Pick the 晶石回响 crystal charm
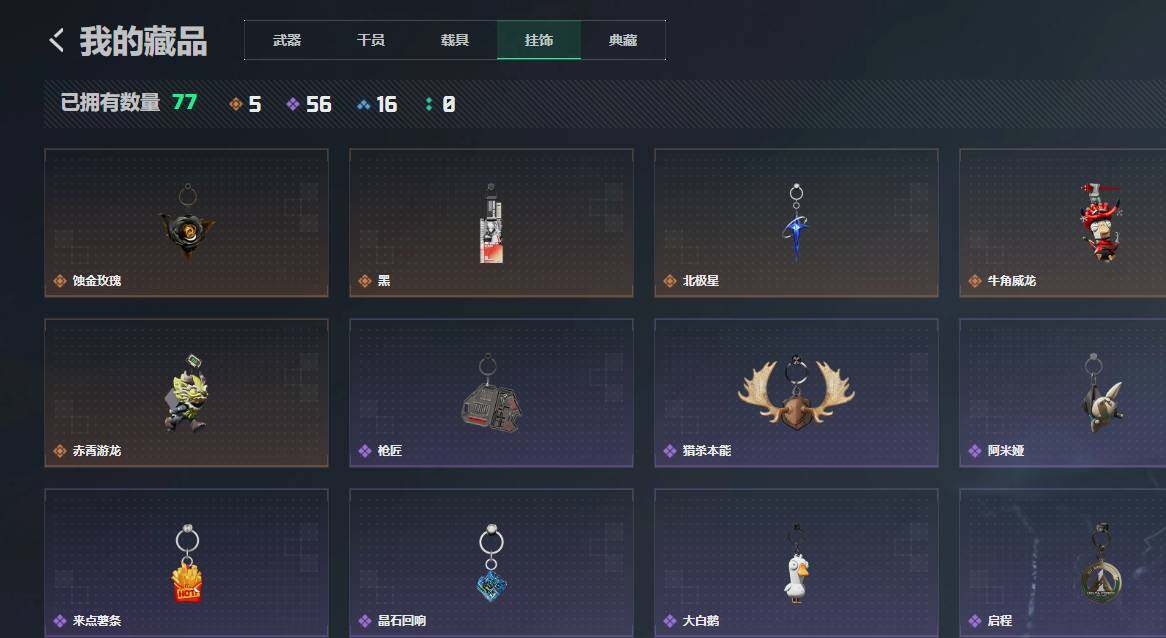The image size is (1166, 638). tap(492, 563)
